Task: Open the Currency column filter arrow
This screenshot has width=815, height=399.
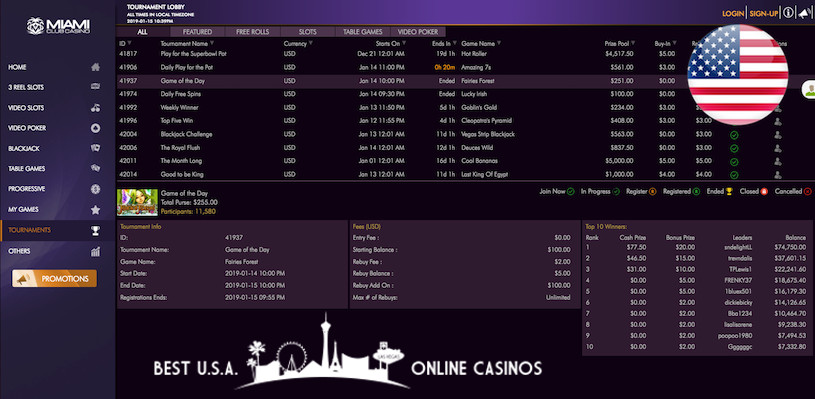Action: (311, 44)
